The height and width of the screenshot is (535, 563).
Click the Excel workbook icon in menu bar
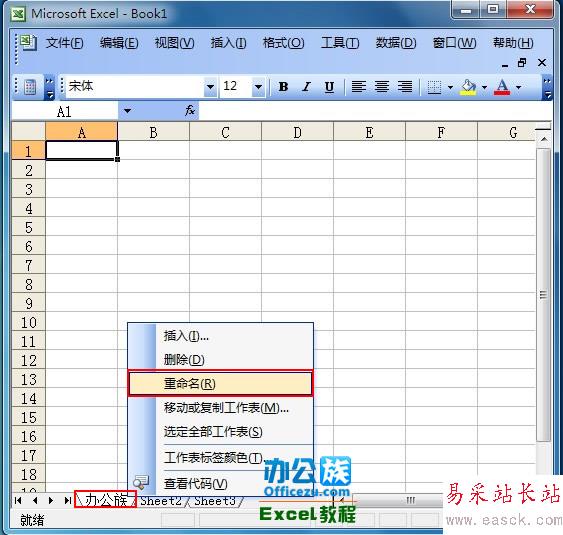pos(28,42)
